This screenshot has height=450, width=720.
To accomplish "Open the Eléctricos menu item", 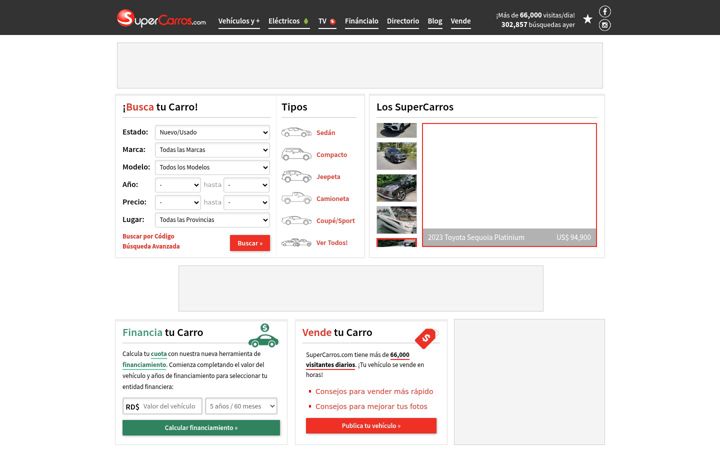I will coord(289,21).
